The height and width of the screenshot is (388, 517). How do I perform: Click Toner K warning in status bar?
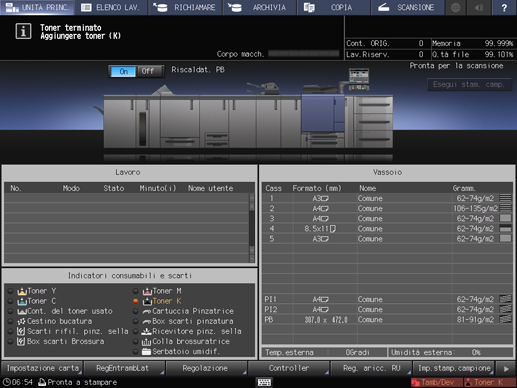(490, 382)
